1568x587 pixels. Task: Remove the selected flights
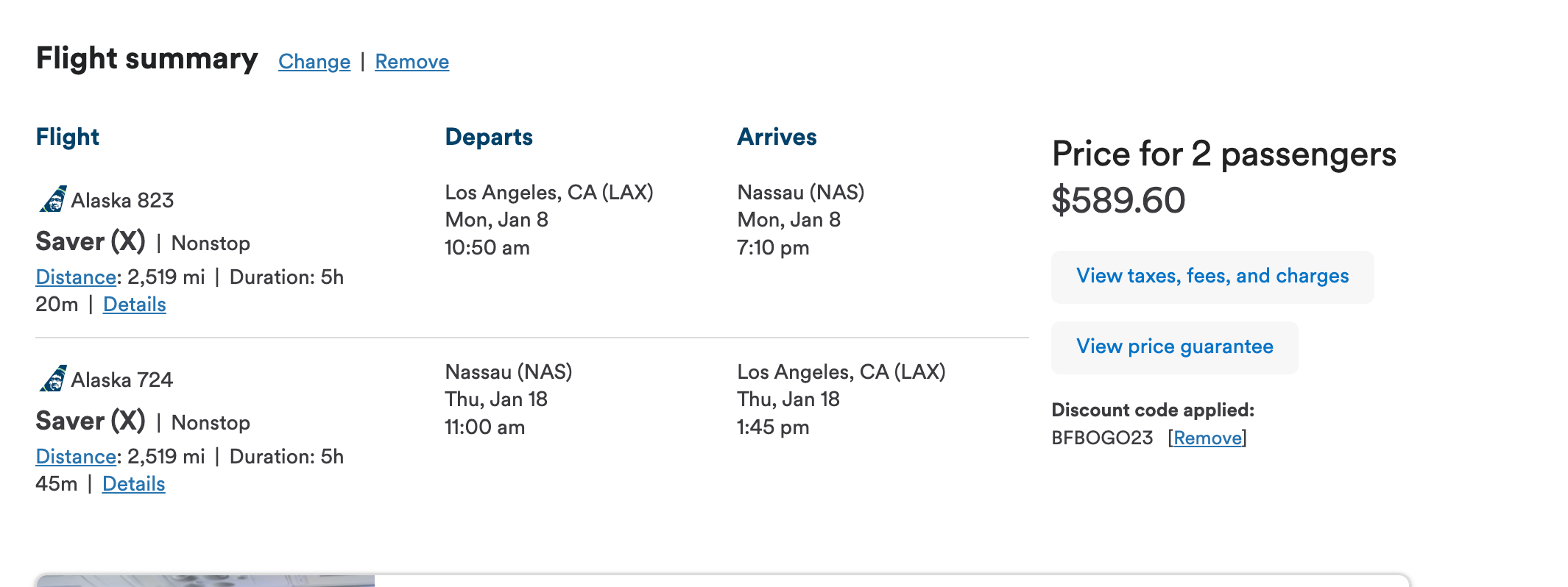point(412,62)
